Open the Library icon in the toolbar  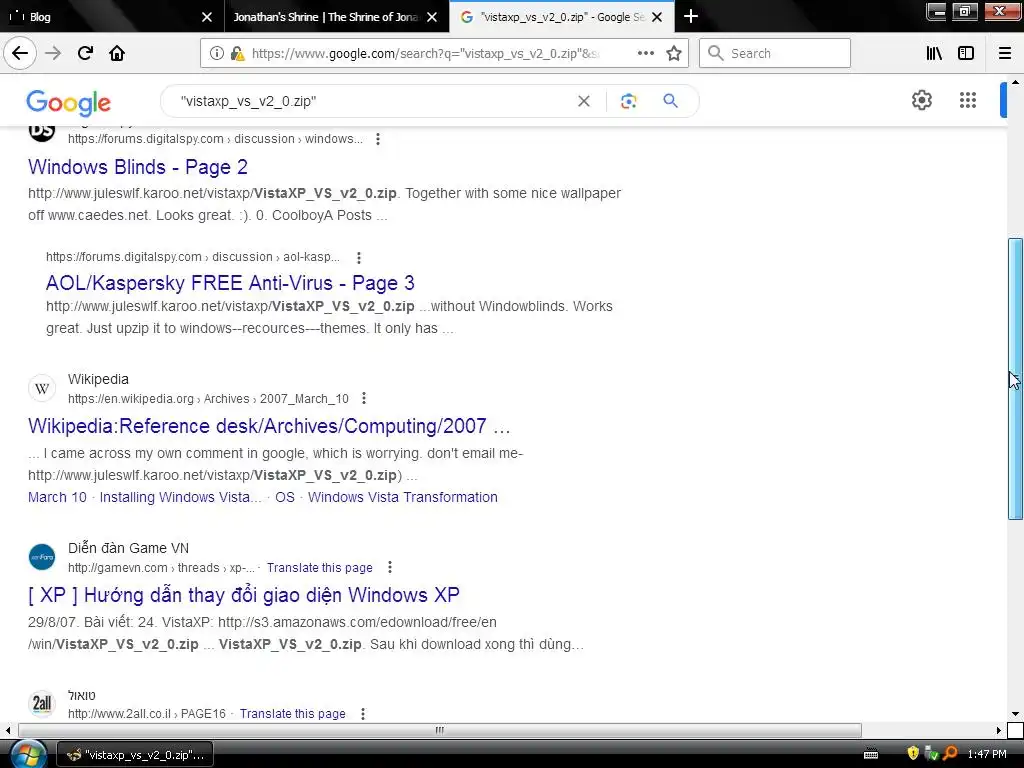(x=934, y=53)
